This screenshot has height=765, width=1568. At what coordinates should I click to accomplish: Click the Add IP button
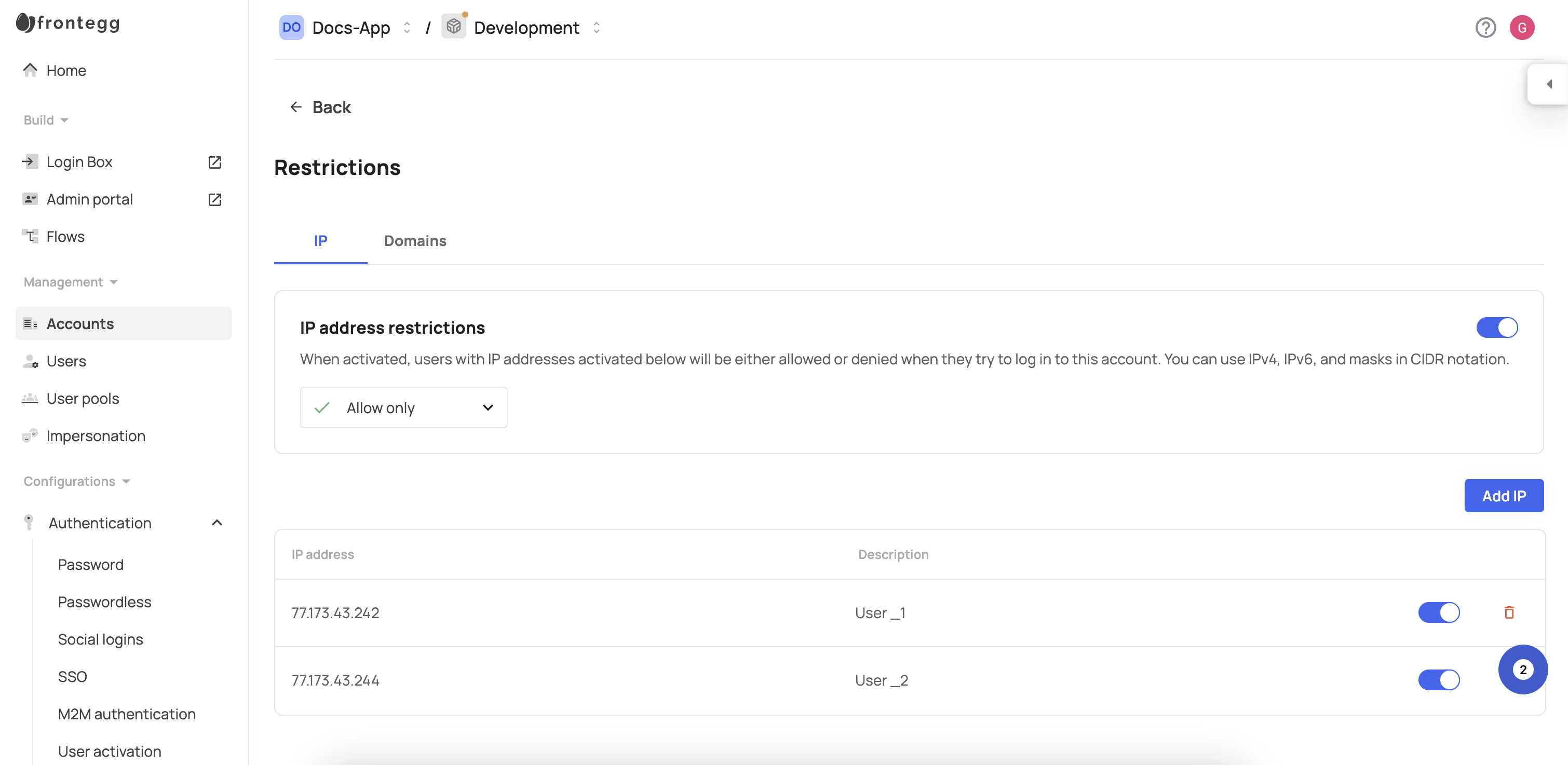[1504, 496]
